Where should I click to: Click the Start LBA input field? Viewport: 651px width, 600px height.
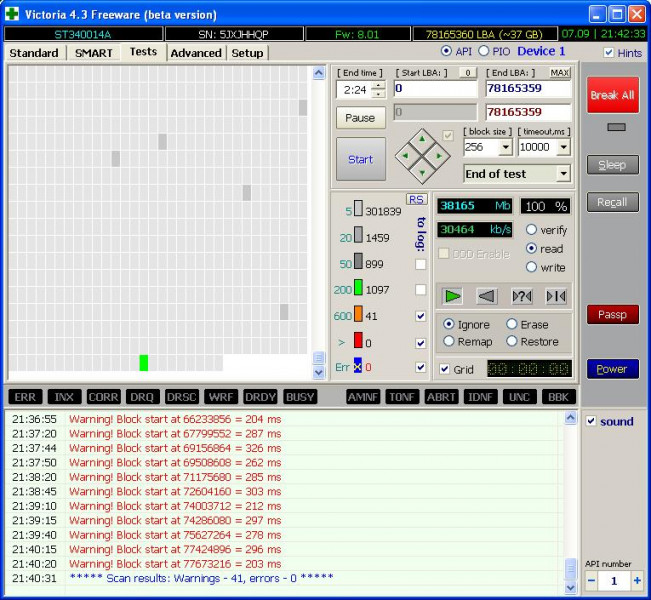435,88
